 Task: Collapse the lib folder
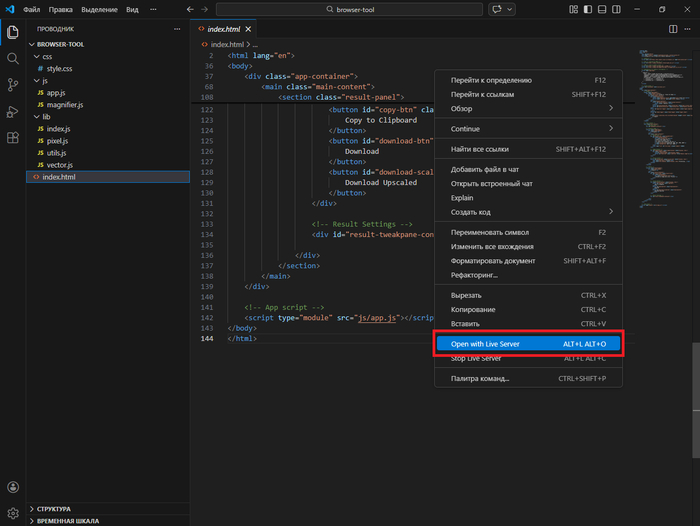click(x=46, y=117)
